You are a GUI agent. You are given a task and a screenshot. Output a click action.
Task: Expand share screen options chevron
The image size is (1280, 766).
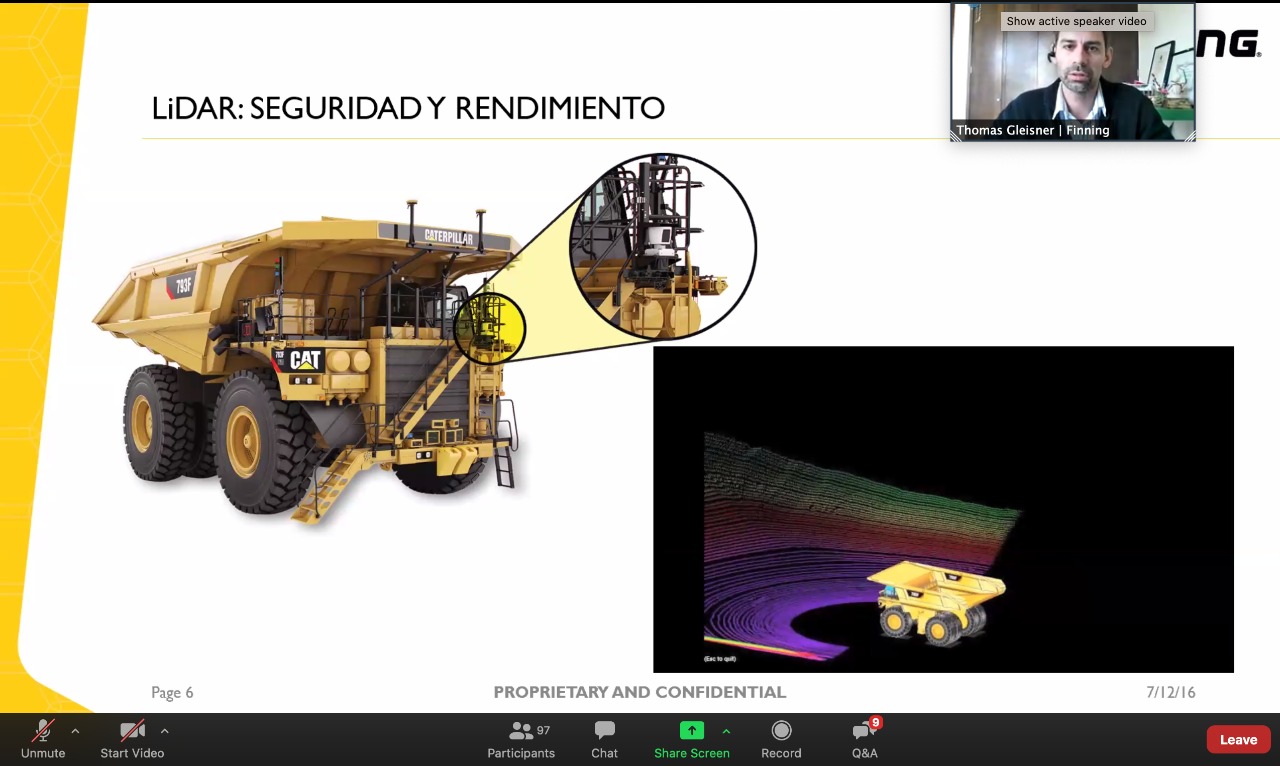click(726, 731)
